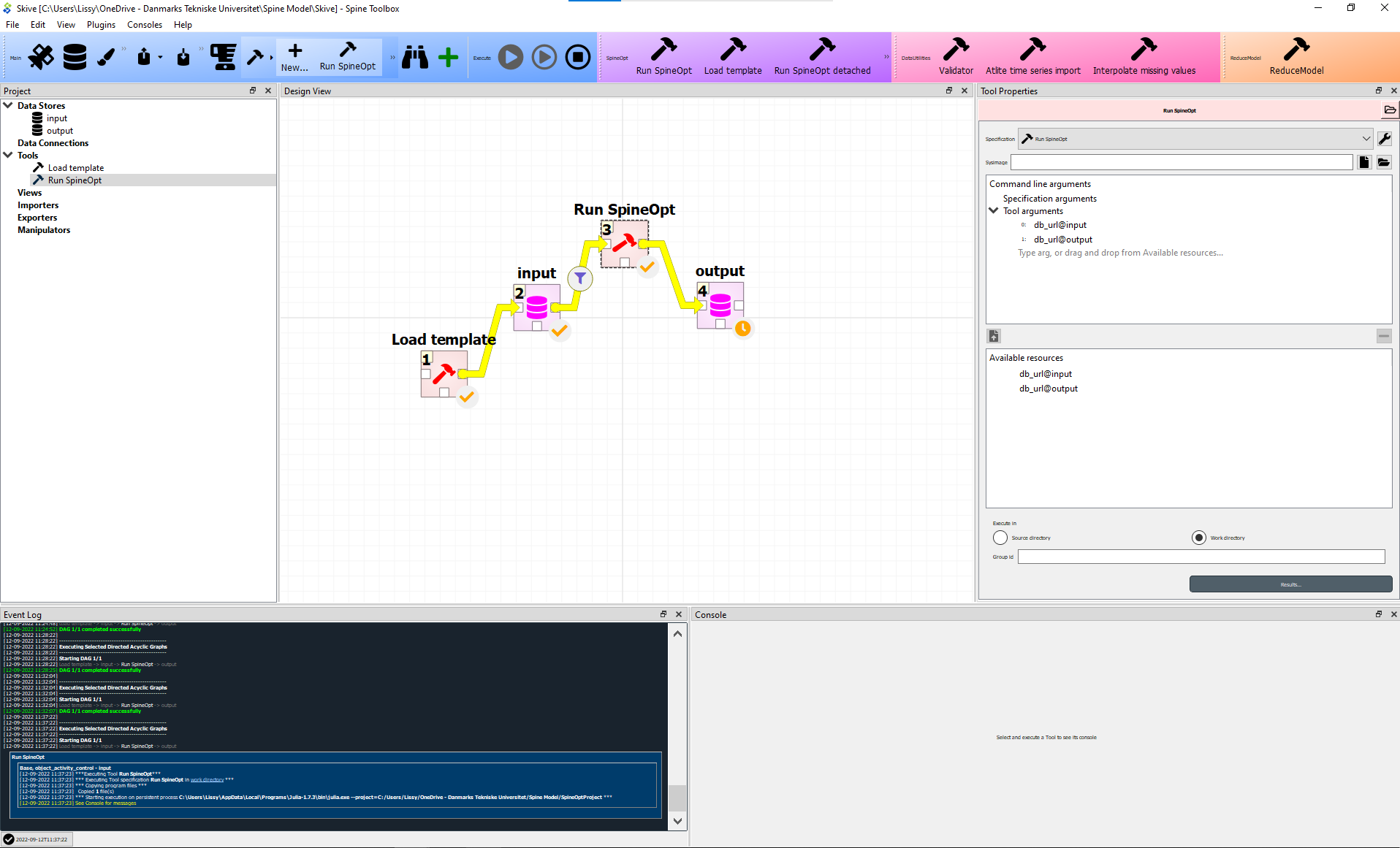Select the View binoculars toolbar icon
This screenshot has width=1400, height=848.
click(x=415, y=57)
